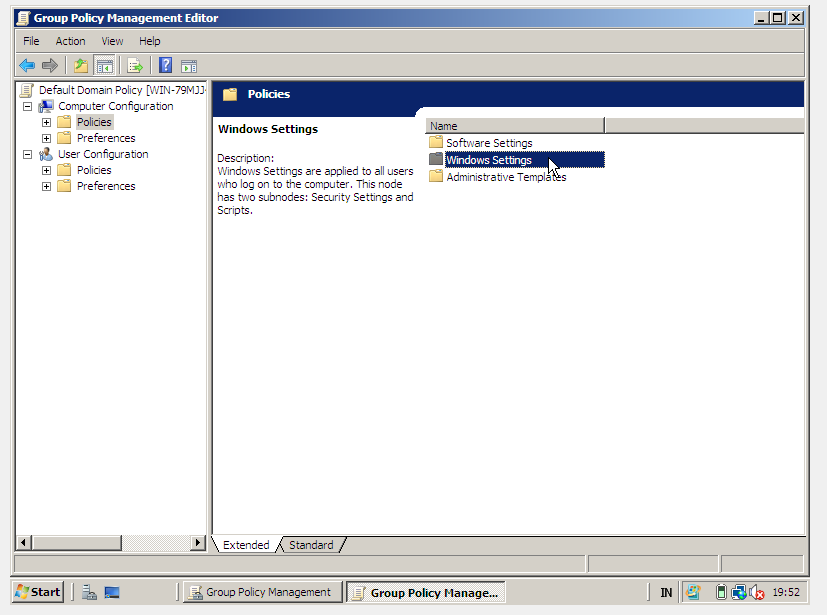Switch to Group Policy Management taskbar button

[263, 592]
